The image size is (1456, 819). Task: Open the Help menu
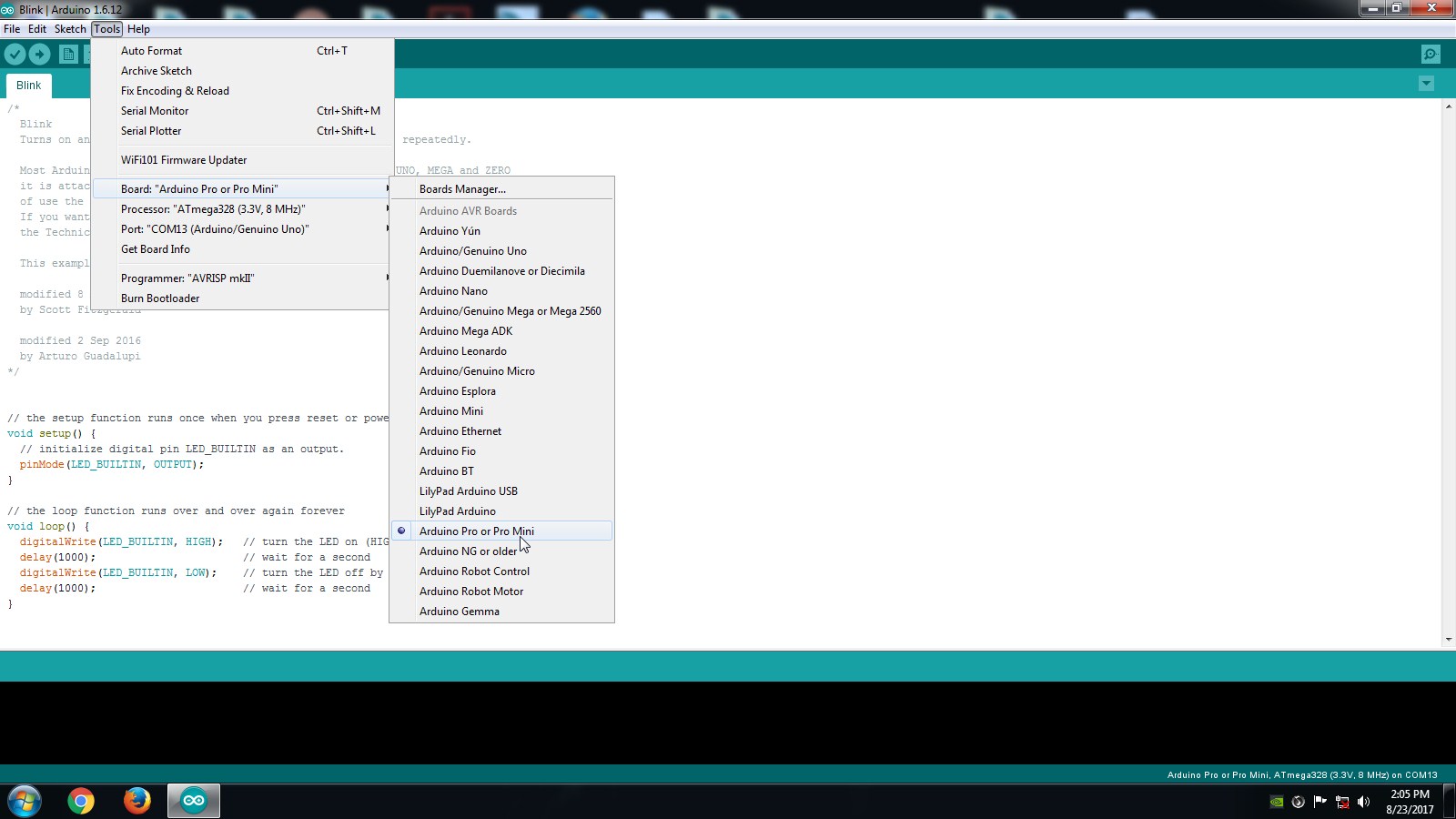pos(138,29)
